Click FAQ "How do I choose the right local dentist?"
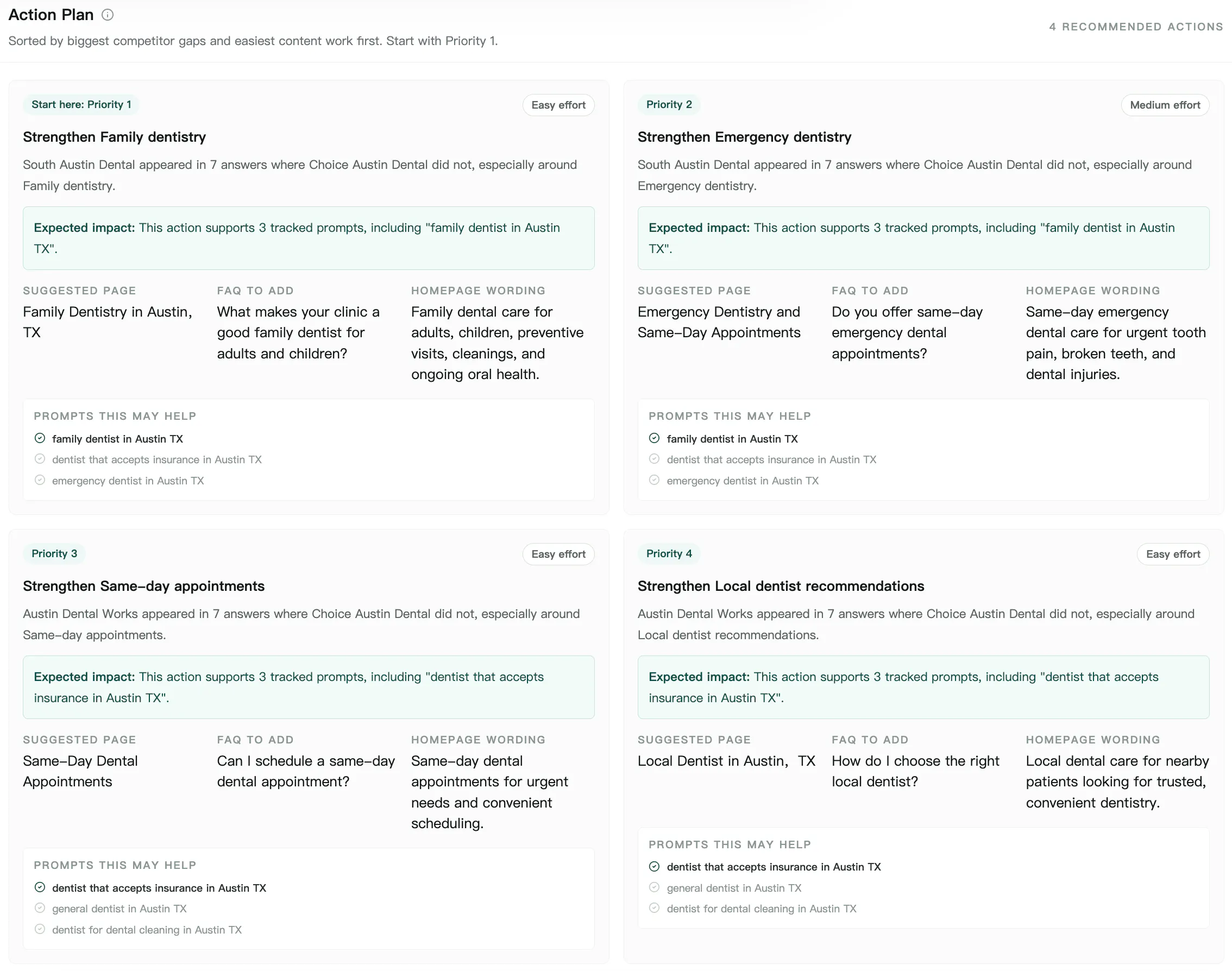The width and height of the screenshot is (1232, 971). click(915, 772)
